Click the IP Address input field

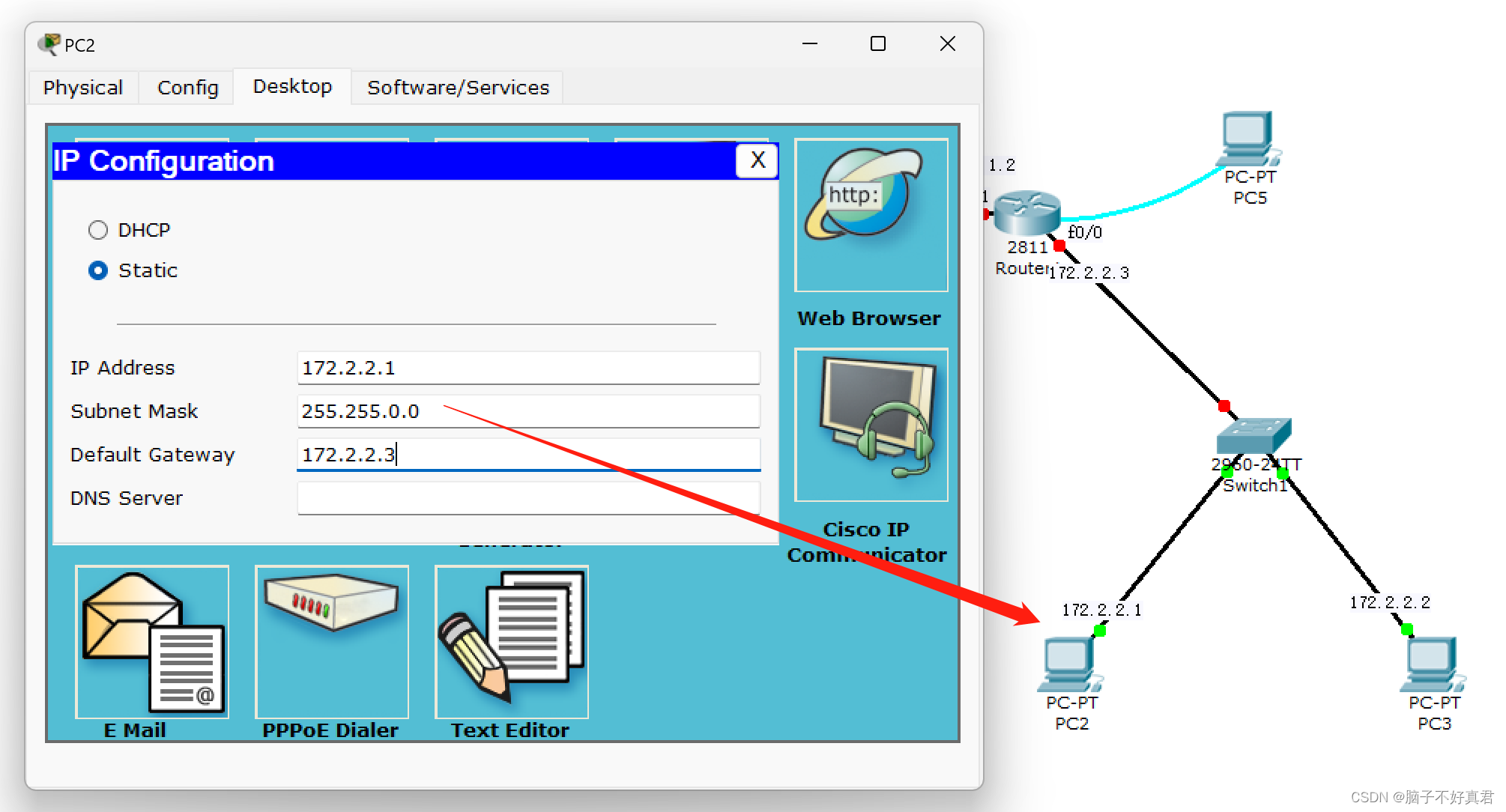point(528,368)
